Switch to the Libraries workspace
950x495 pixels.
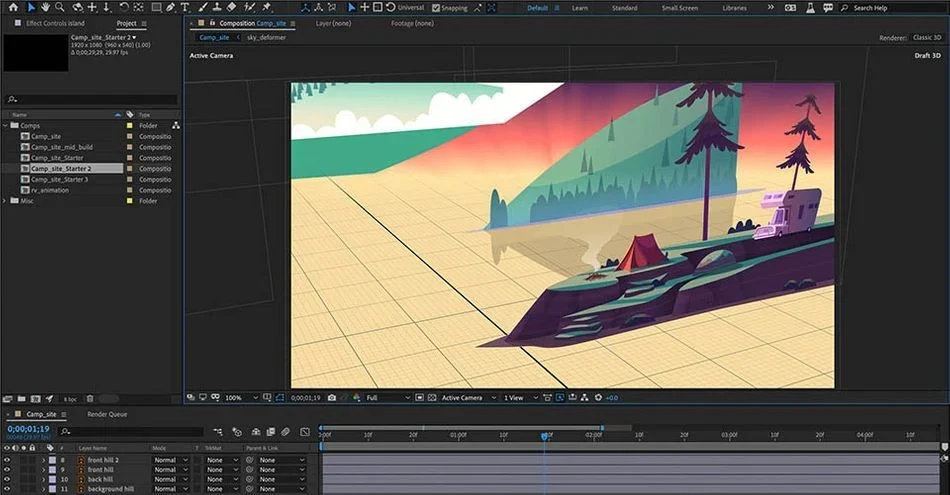pos(734,8)
